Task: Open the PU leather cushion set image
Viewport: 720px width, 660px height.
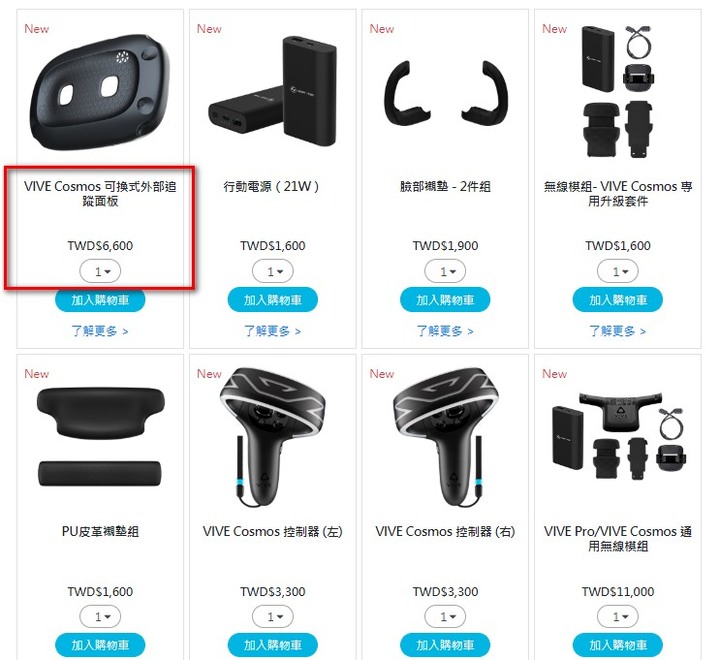Action: tap(100, 437)
